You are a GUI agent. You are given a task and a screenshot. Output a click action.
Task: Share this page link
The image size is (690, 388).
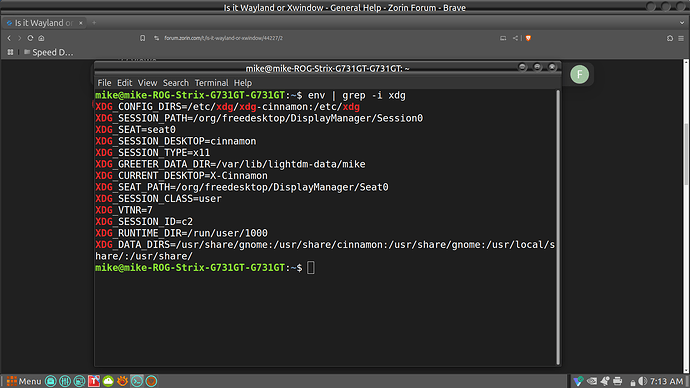click(515, 38)
